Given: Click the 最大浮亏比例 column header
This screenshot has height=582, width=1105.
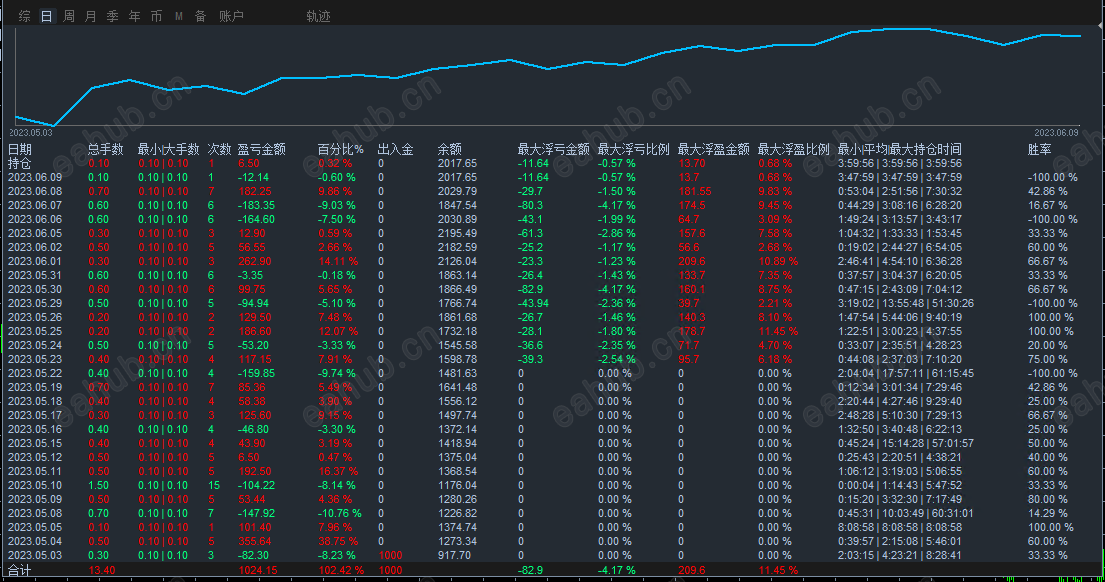Looking at the screenshot, I should click(x=634, y=149).
